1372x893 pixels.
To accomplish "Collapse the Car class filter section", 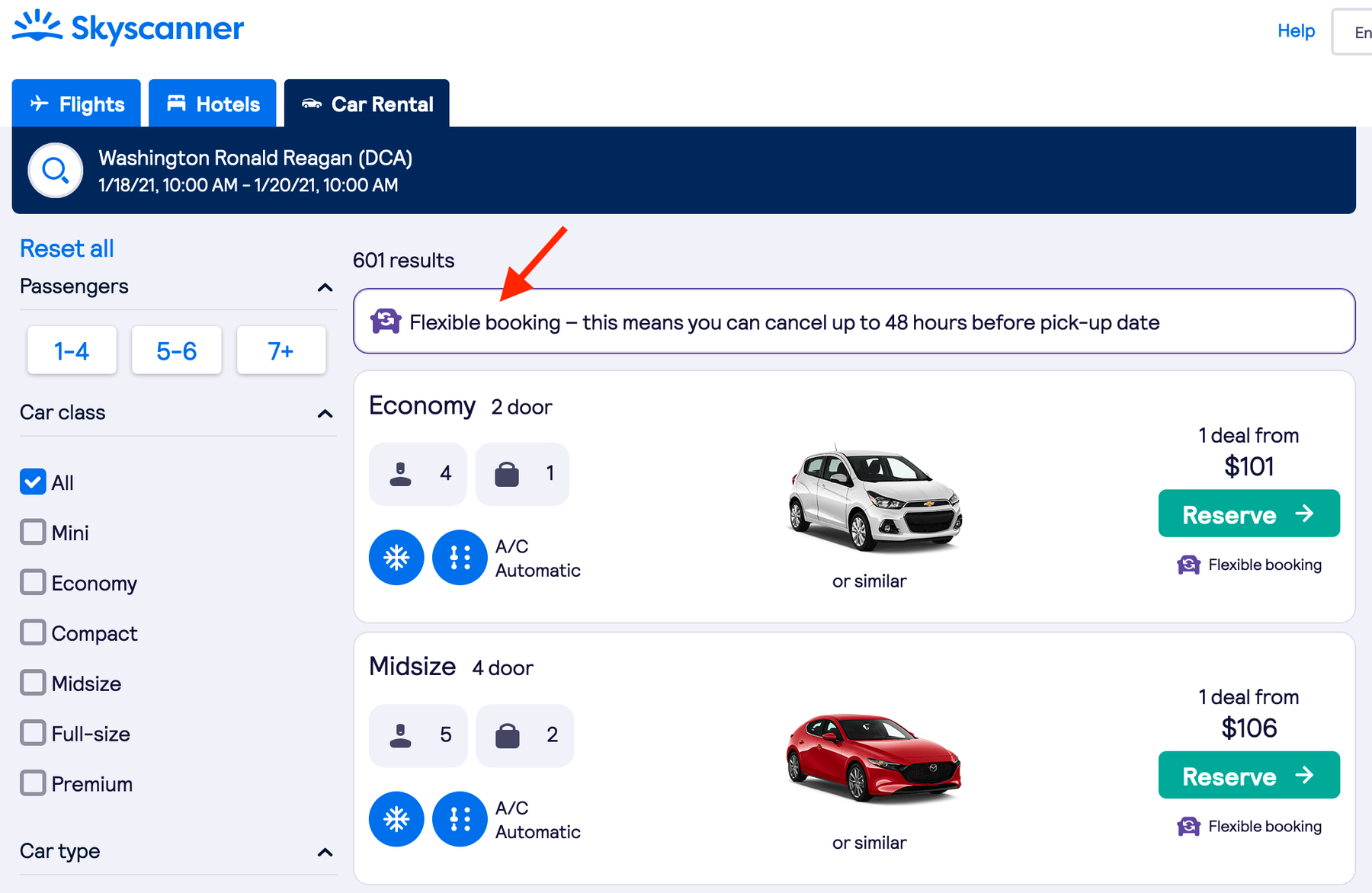I will (325, 414).
